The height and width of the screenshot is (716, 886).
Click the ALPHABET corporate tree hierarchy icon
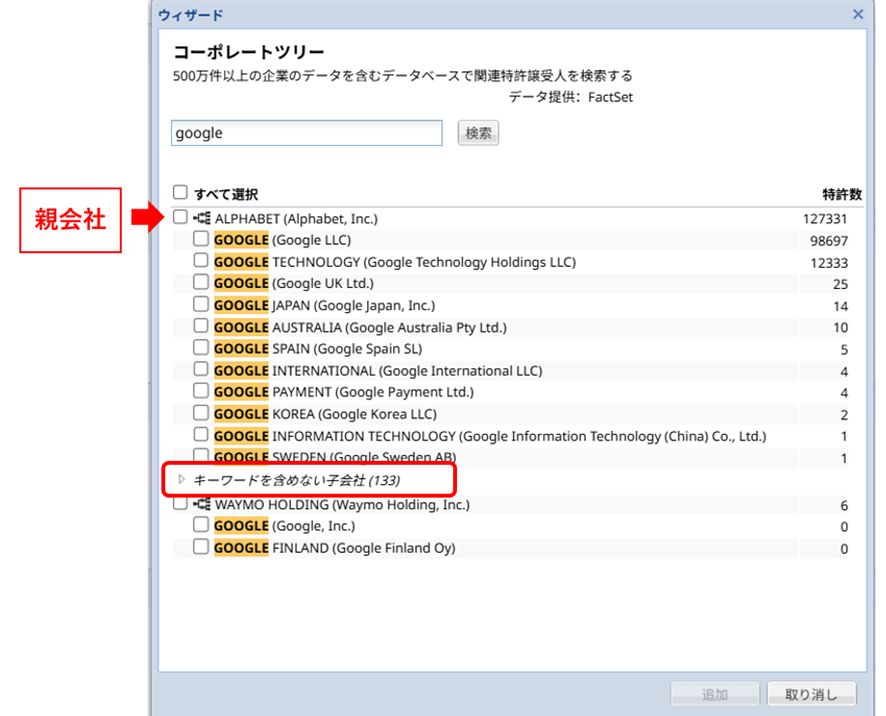pos(202,218)
